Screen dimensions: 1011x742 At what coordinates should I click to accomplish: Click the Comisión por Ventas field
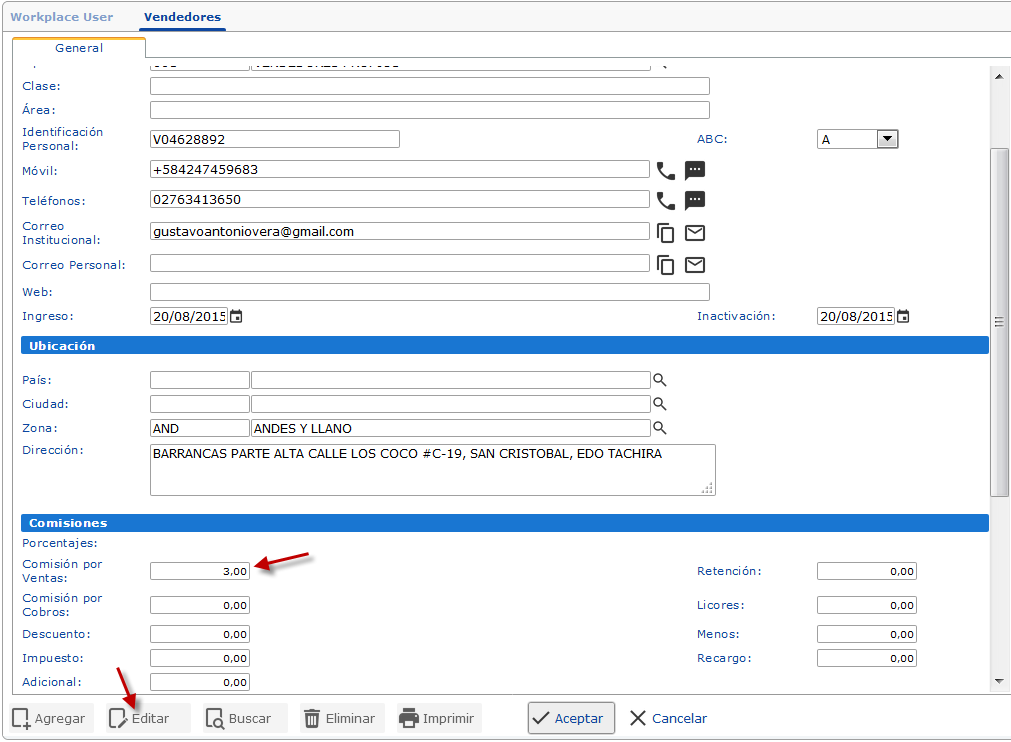[x=199, y=571]
